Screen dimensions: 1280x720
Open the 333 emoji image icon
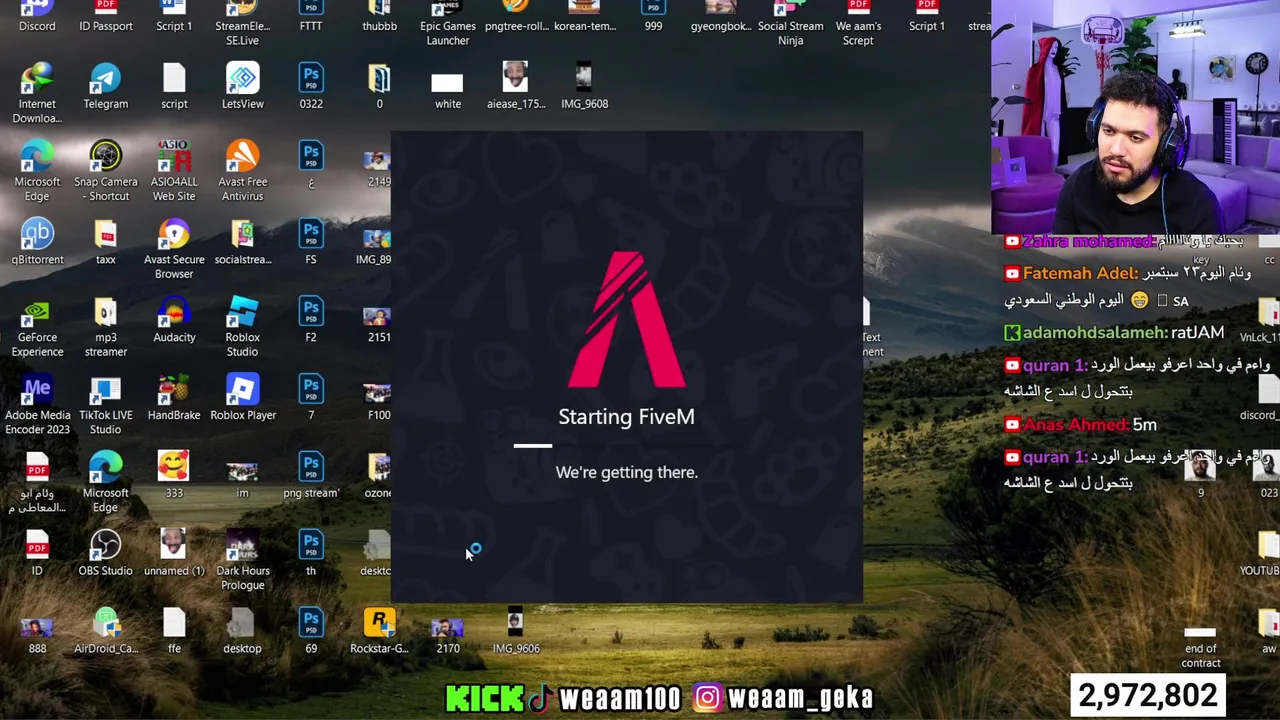click(x=174, y=476)
